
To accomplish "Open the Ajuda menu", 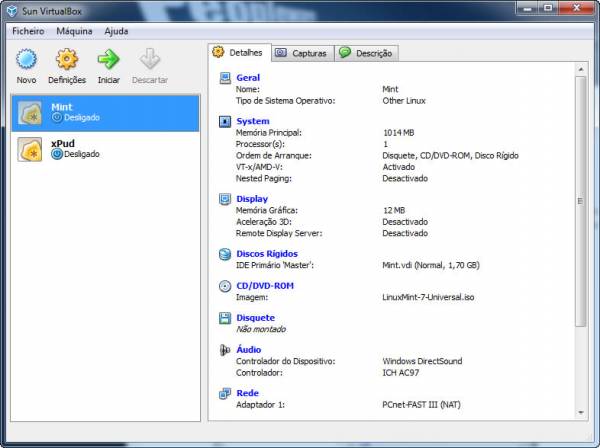I will [x=116, y=31].
